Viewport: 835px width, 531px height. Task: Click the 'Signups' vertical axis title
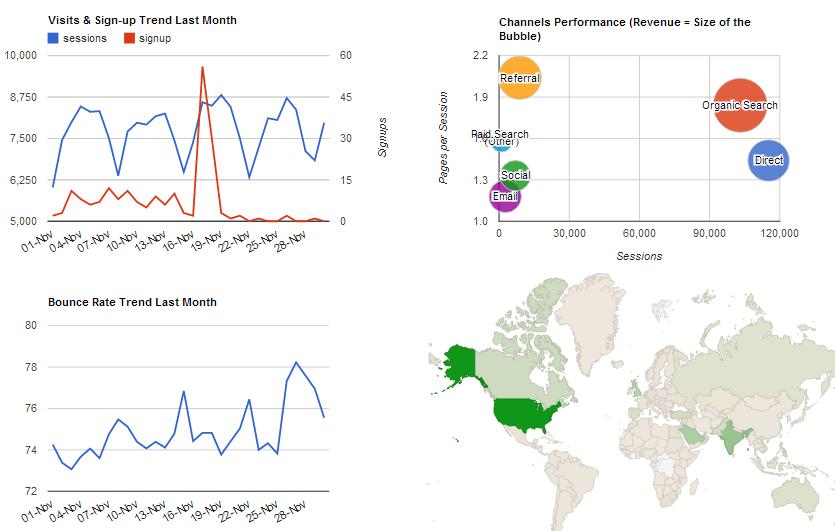tap(382, 137)
